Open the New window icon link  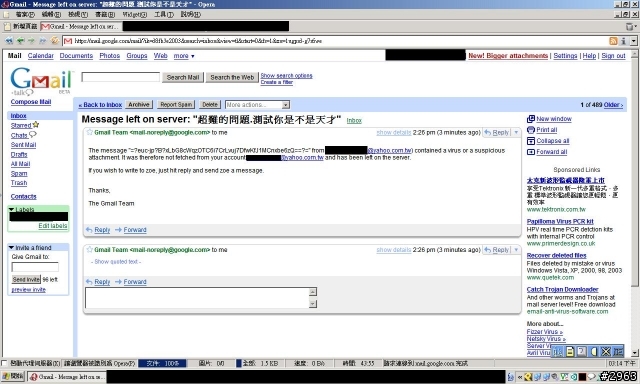531,119
